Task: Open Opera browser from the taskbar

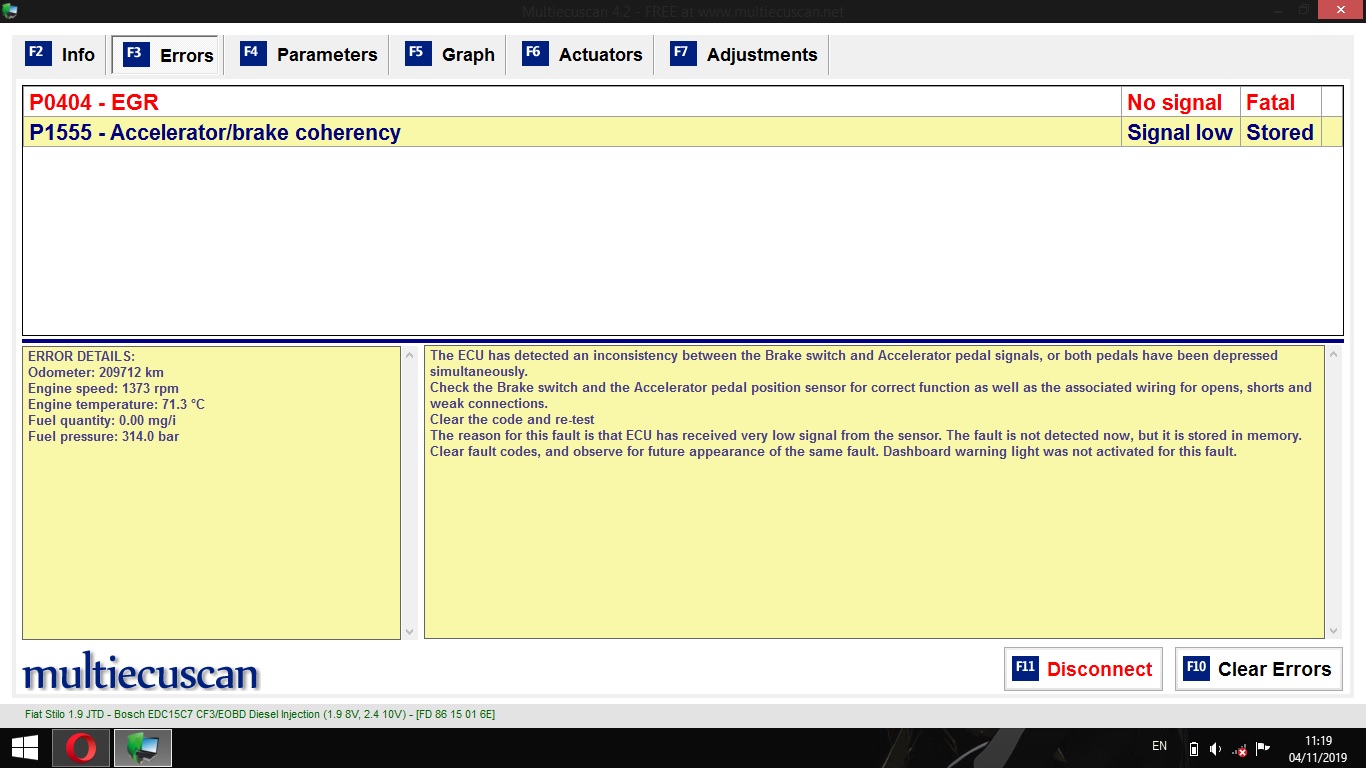Action: (x=81, y=748)
